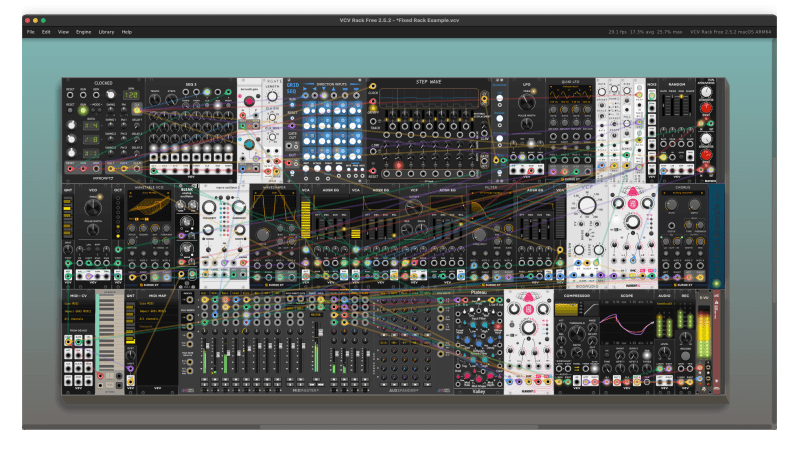The image size is (799, 459).
Task: Click the Wavetable VCO wavetable display
Action: (x=149, y=205)
